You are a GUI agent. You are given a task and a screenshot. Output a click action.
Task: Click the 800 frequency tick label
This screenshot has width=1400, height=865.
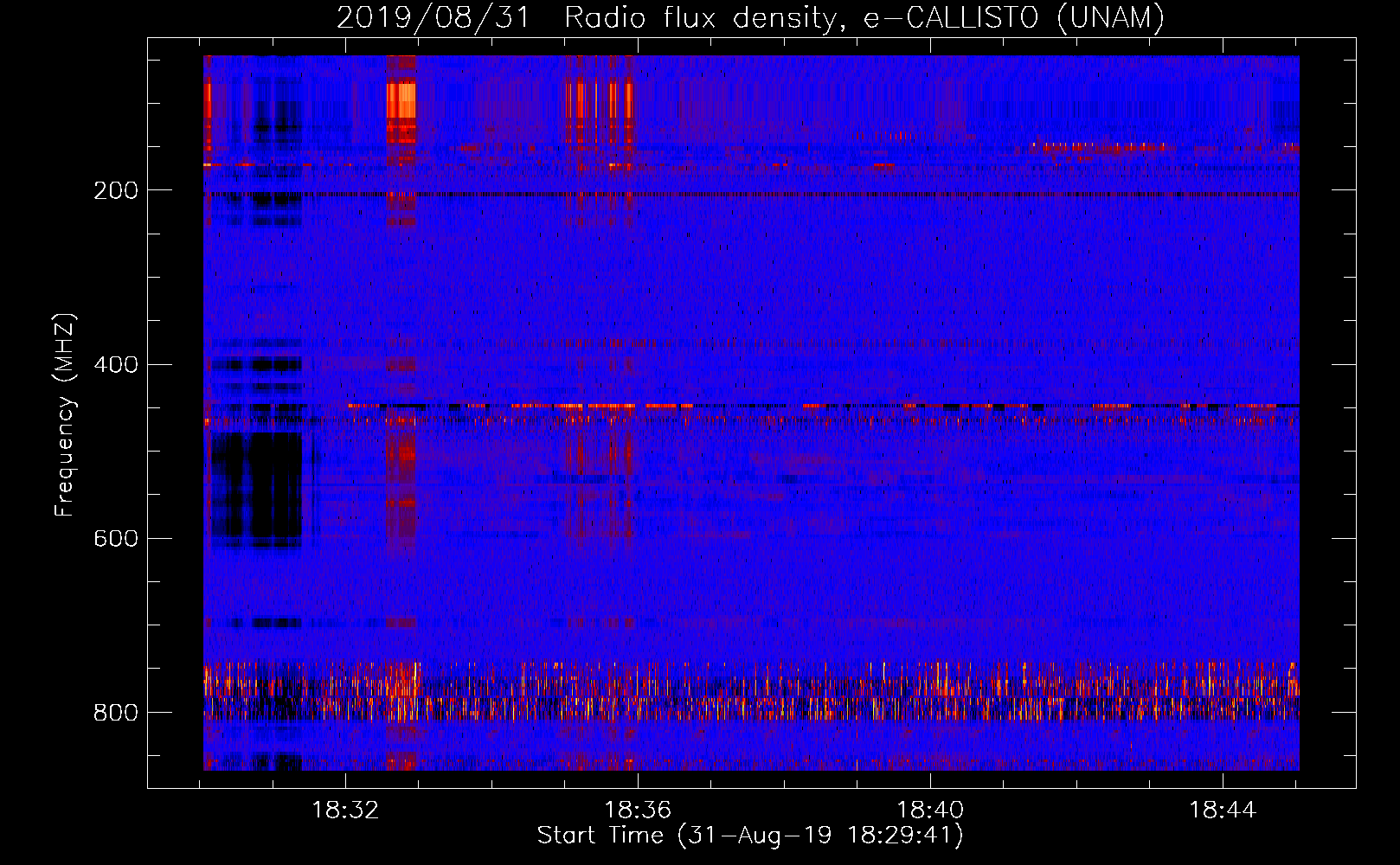[116, 712]
